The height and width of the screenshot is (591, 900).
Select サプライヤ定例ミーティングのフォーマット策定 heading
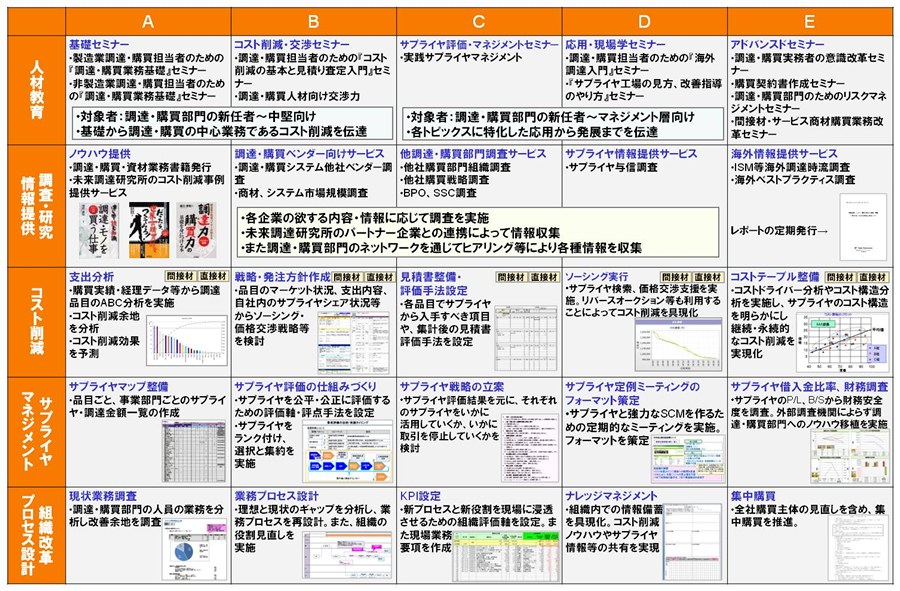633,394
